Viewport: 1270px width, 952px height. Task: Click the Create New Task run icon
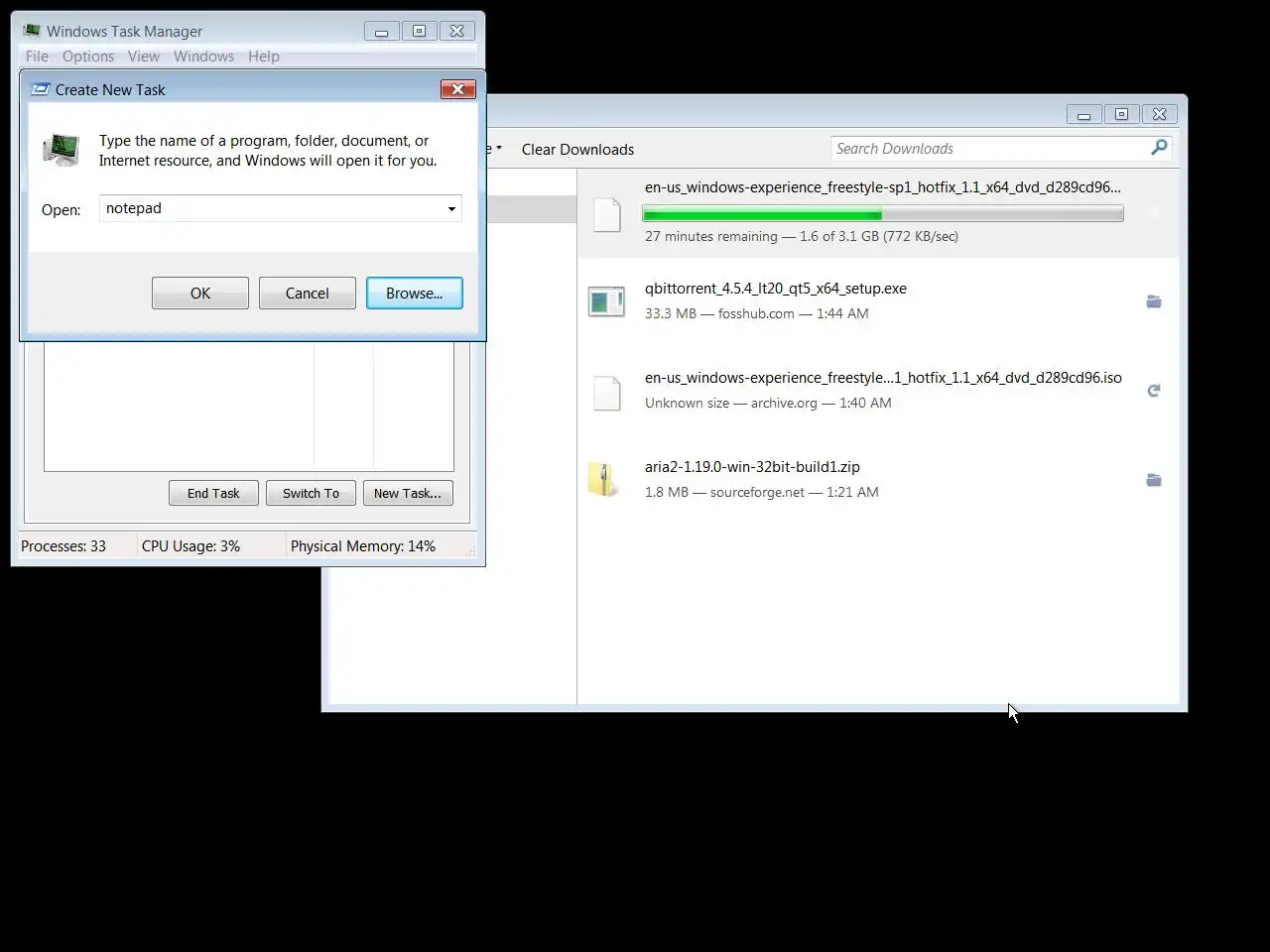[x=62, y=150]
